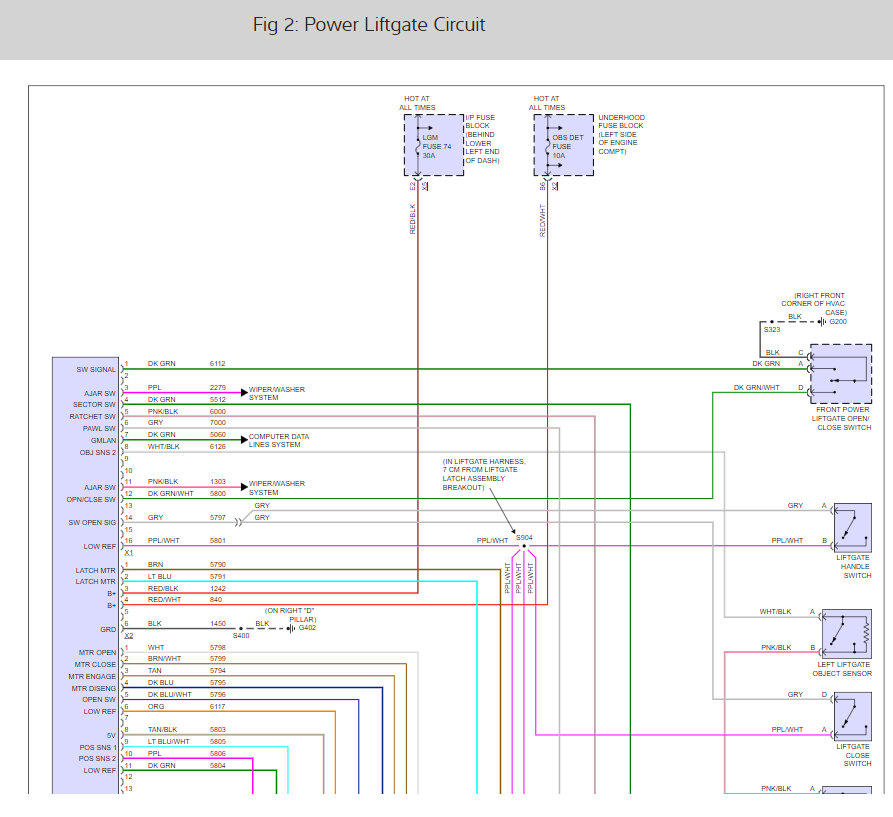Click the S904 splice point
The image size is (893, 817).
point(524,546)
